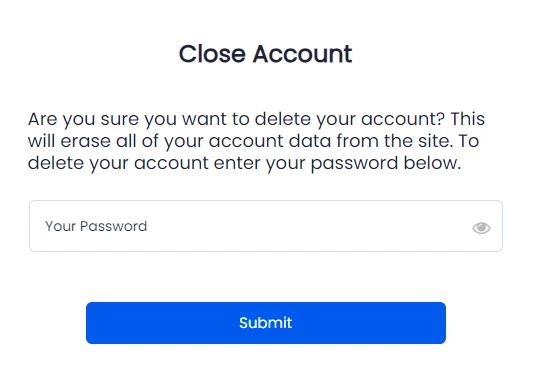Image resolution: width=535 pixels, height=385 pixels.
Task: Focus the Your Password text box
Action: point(266,226)
